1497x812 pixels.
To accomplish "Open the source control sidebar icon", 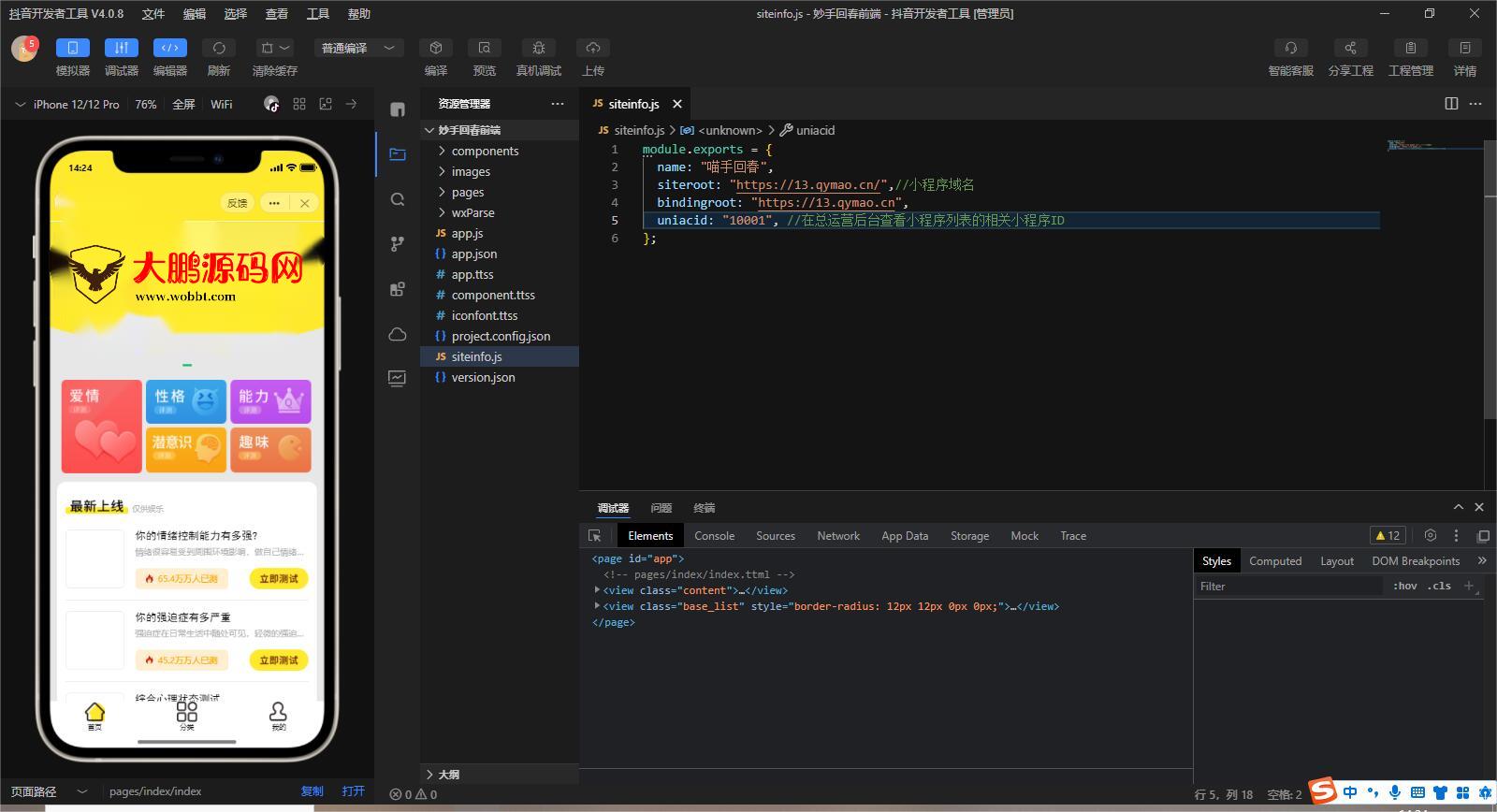I will [x=398, y=244].
